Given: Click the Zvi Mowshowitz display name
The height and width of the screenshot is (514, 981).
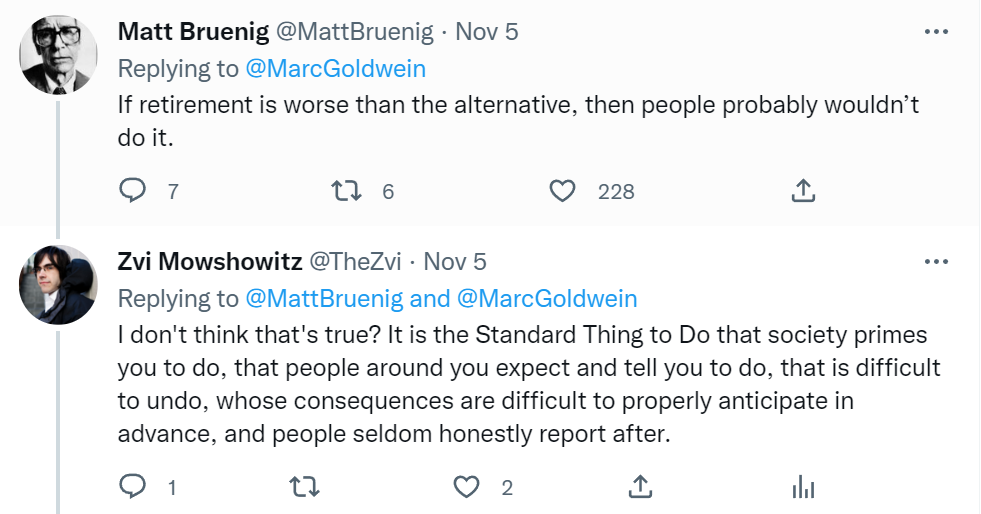Looking at the screenshot, I should pos(208,262).
